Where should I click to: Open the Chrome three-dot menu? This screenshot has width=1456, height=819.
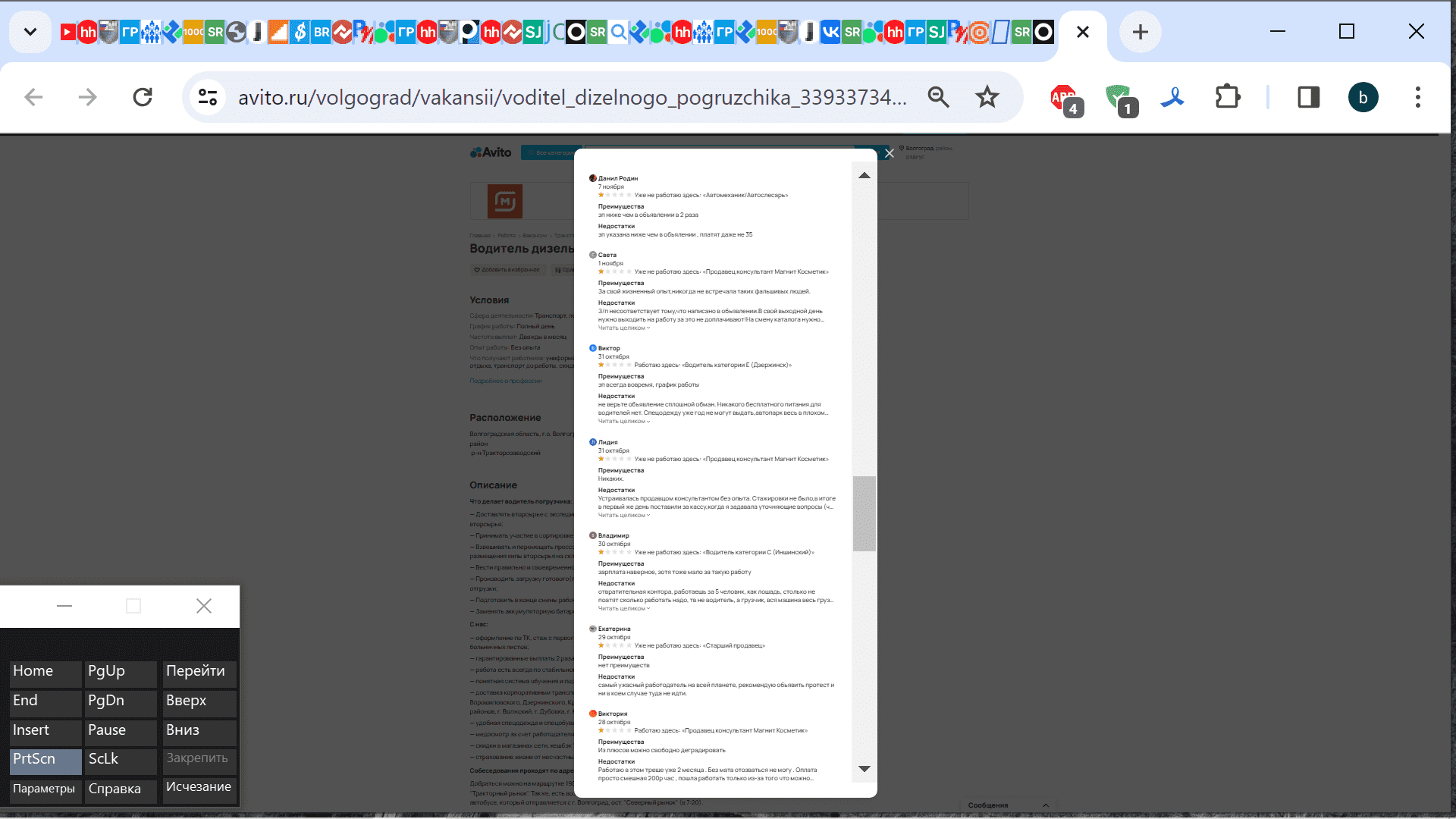click(x=1417, y=97)
